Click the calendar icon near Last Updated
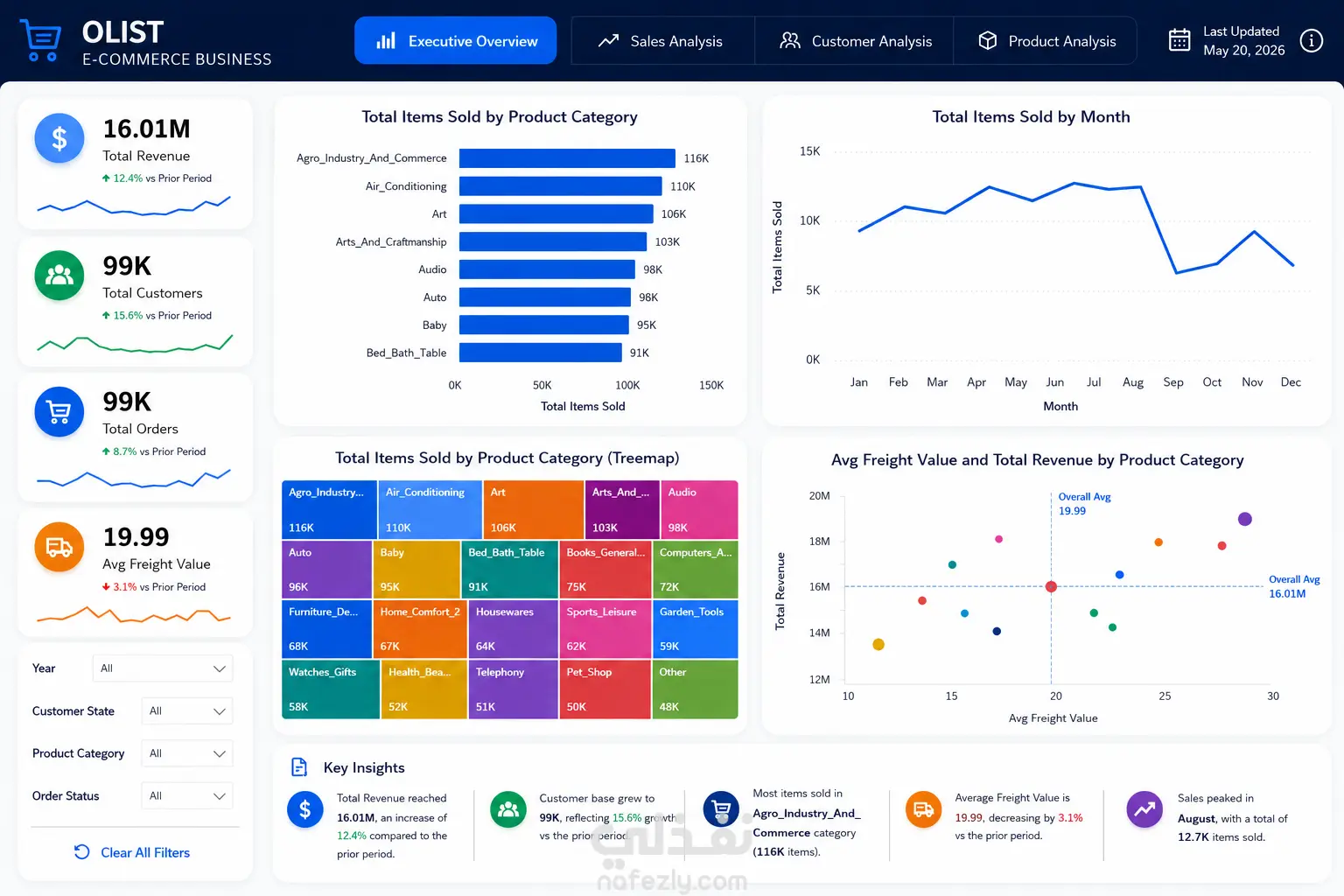This screenshot has height=896, width=1344. 1179,40
